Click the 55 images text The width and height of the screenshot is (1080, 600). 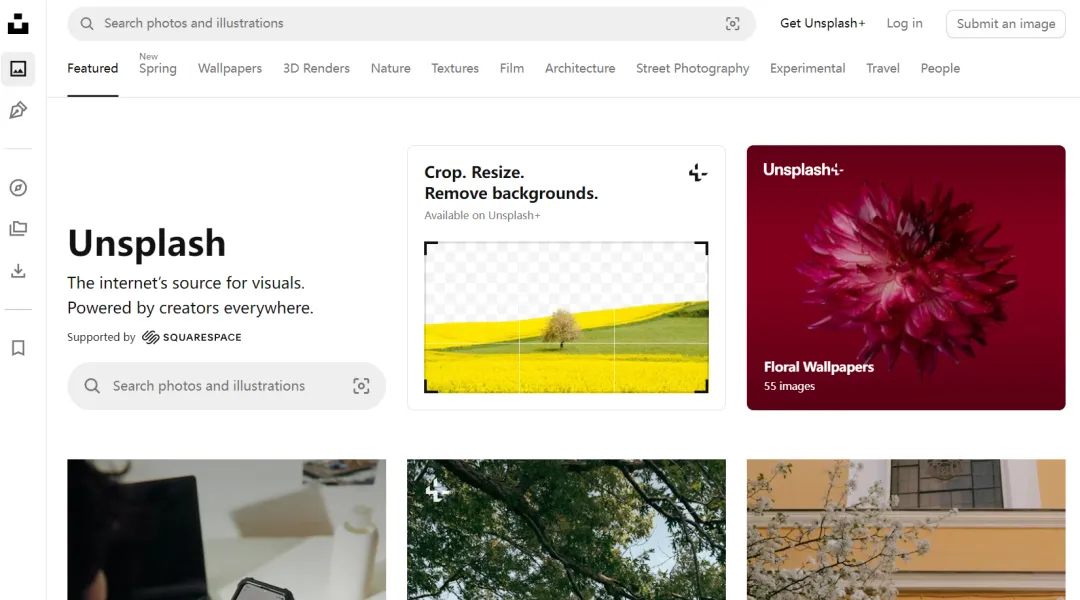point(789,386)
